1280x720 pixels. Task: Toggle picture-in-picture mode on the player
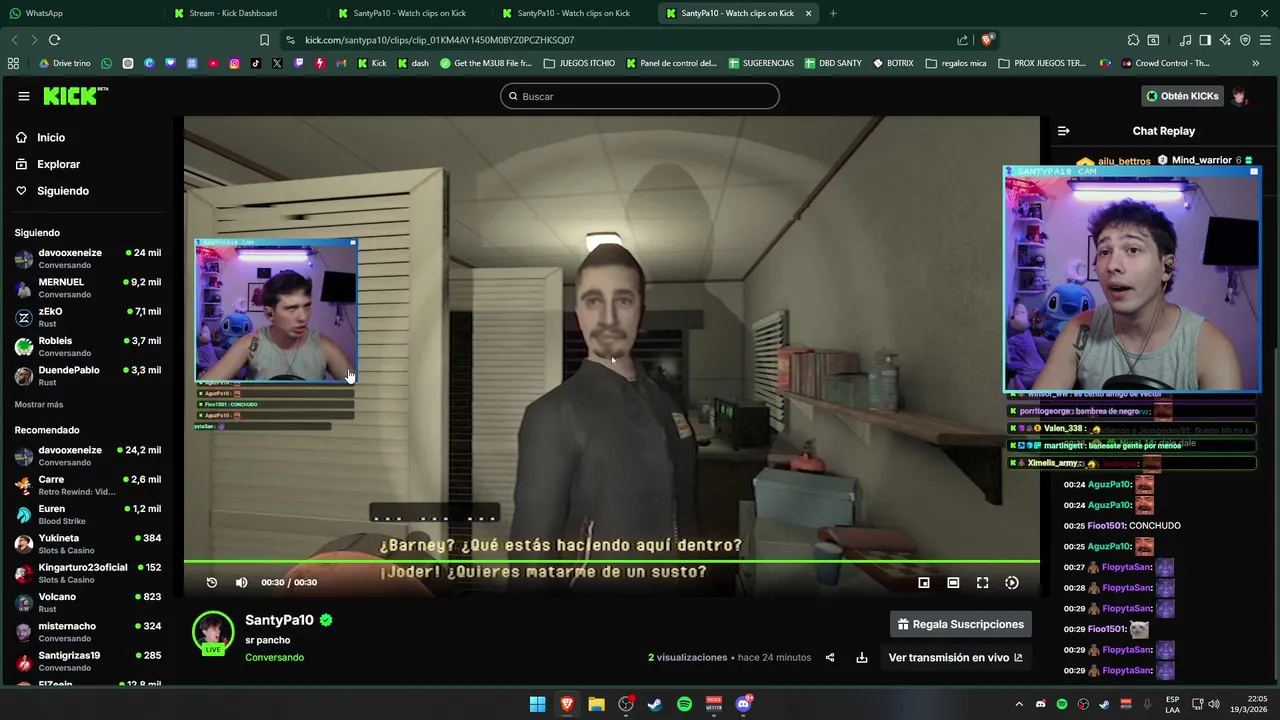pyautogui.click(x=924, y=582)
